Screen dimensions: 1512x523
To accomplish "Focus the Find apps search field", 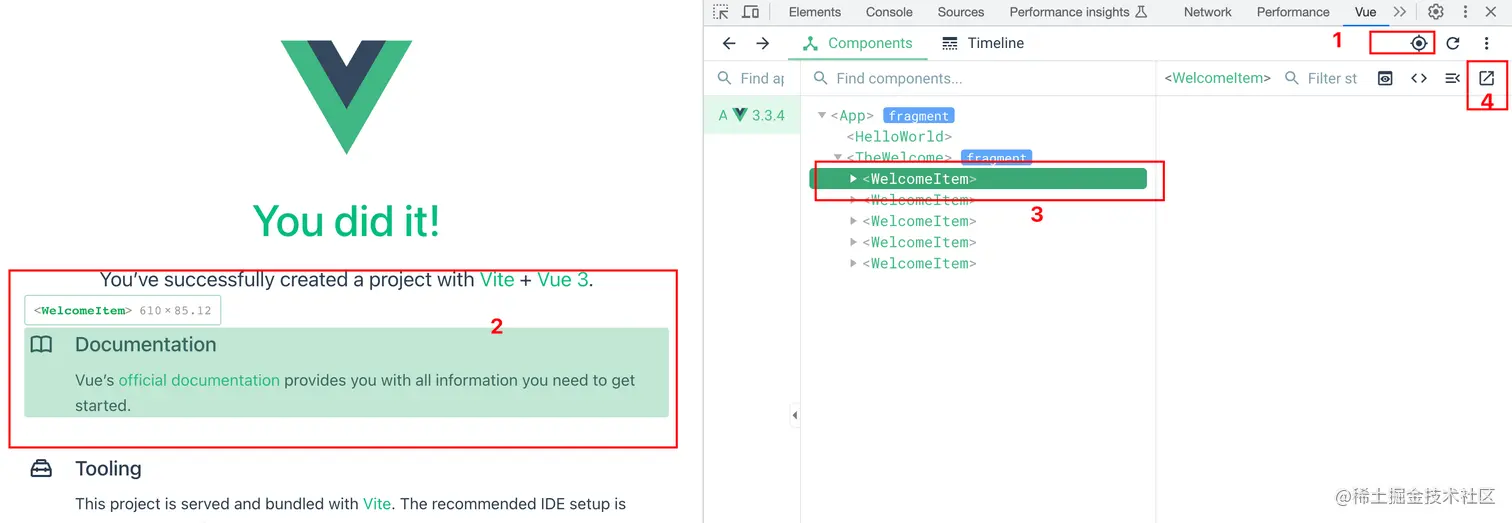I will pyautogui.click(x=751, y=78).
